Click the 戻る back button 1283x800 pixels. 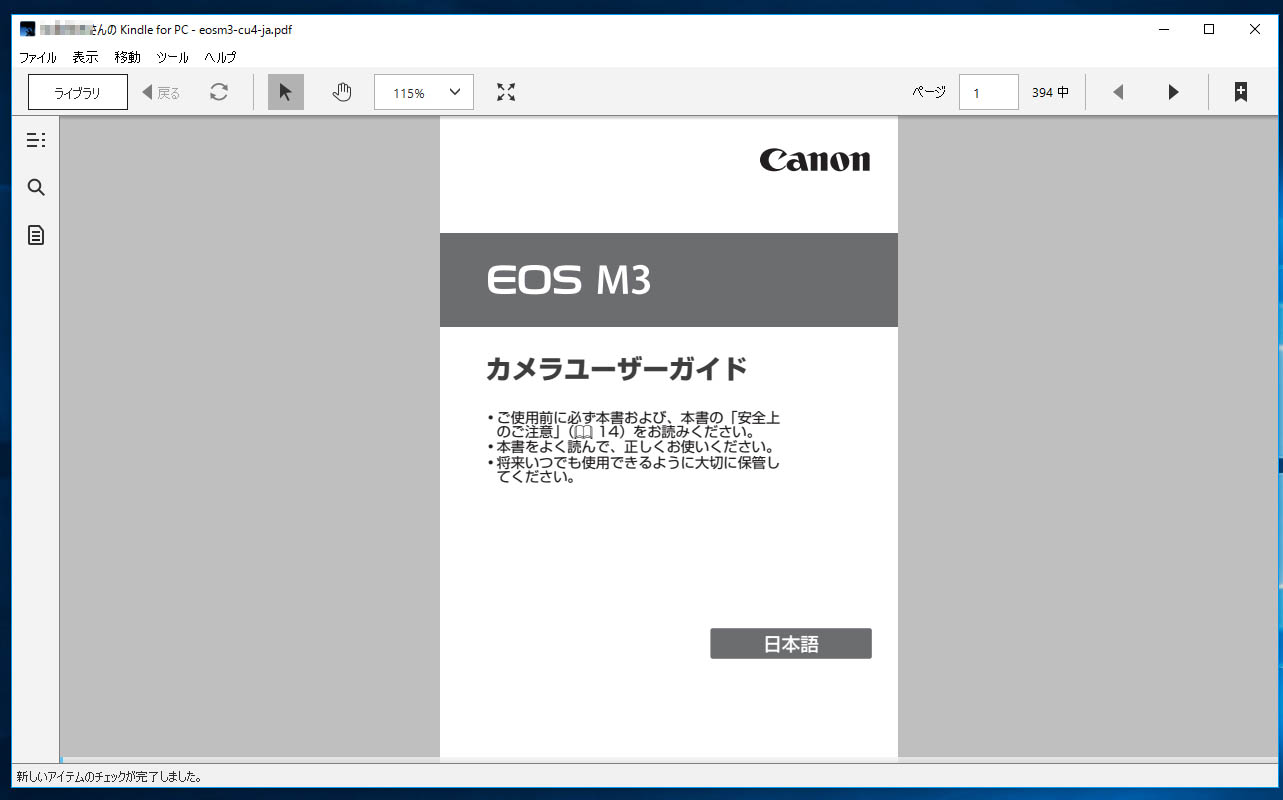(x=161, y=92)
